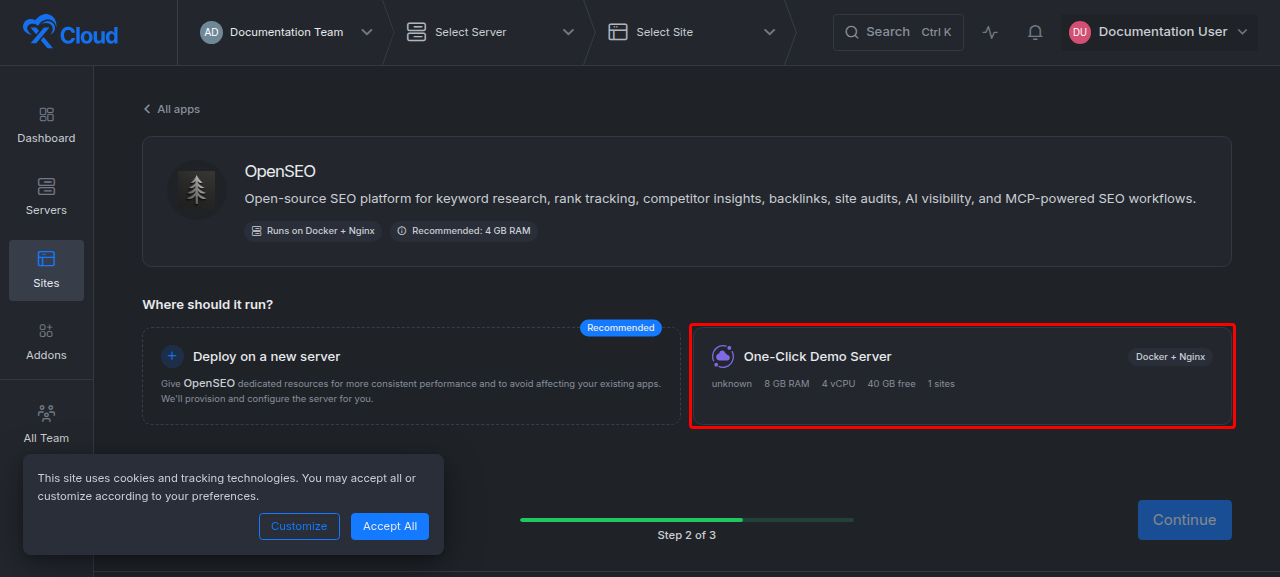Click the step progress bar

coord(687,520)
